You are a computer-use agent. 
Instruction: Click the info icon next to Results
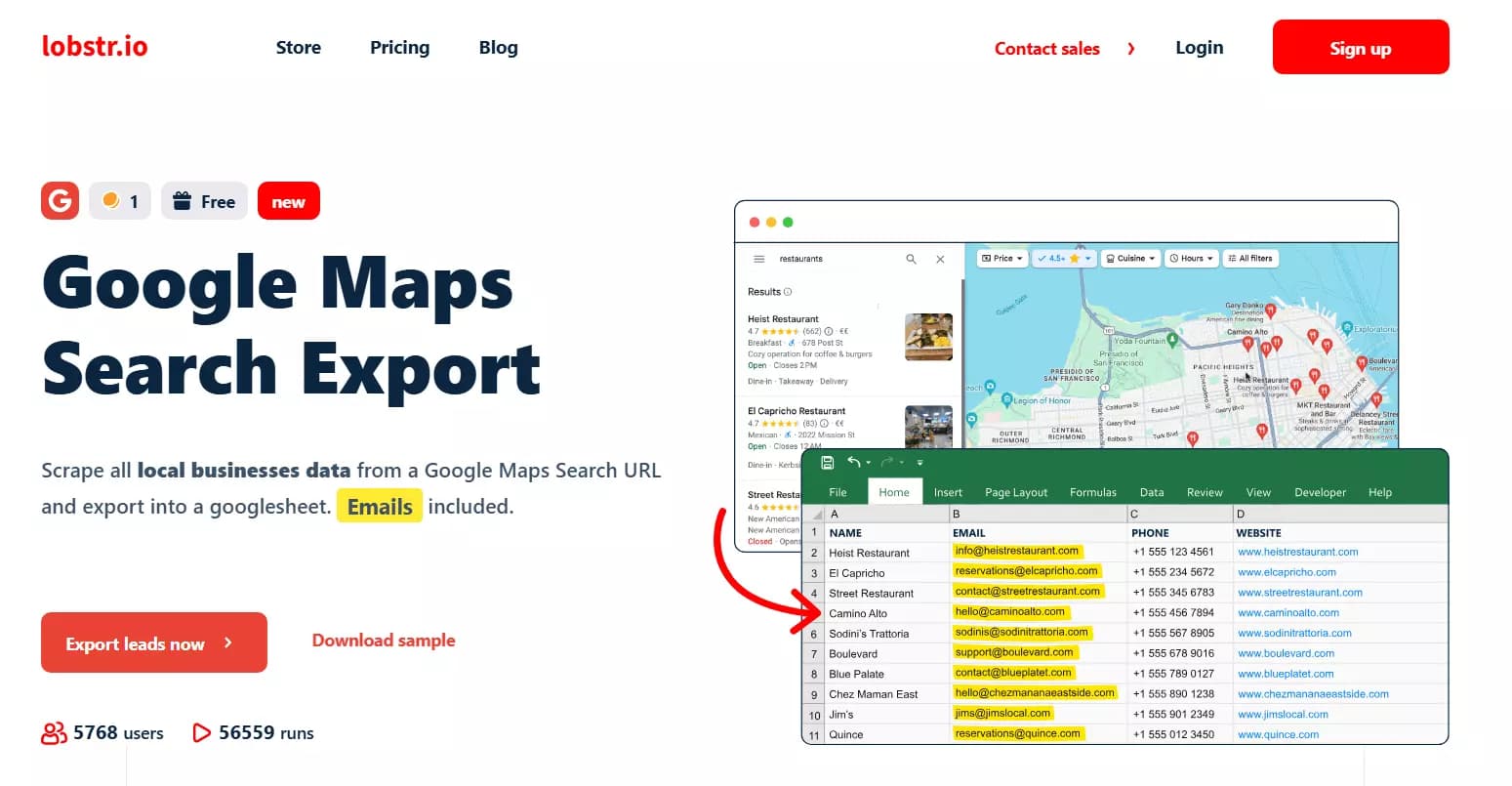tap(788, 292)
